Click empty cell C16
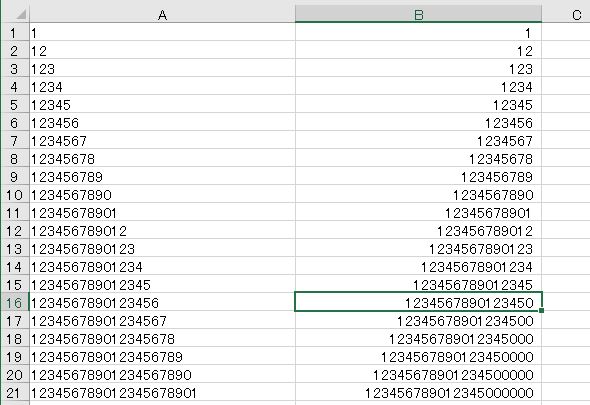This screenshot has height=405, width=590. 566,303
